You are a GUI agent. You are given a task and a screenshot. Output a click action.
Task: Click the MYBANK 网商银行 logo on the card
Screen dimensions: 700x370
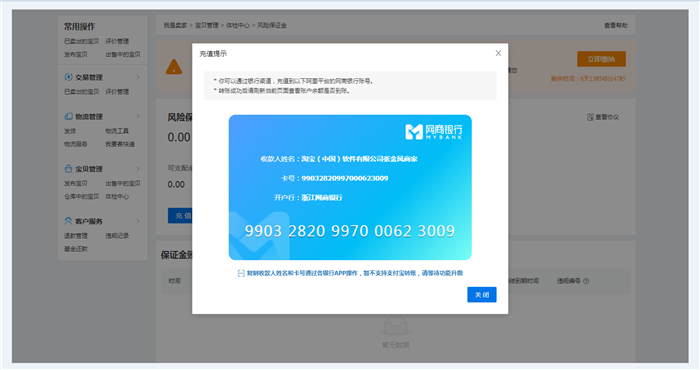coord(433,132)
